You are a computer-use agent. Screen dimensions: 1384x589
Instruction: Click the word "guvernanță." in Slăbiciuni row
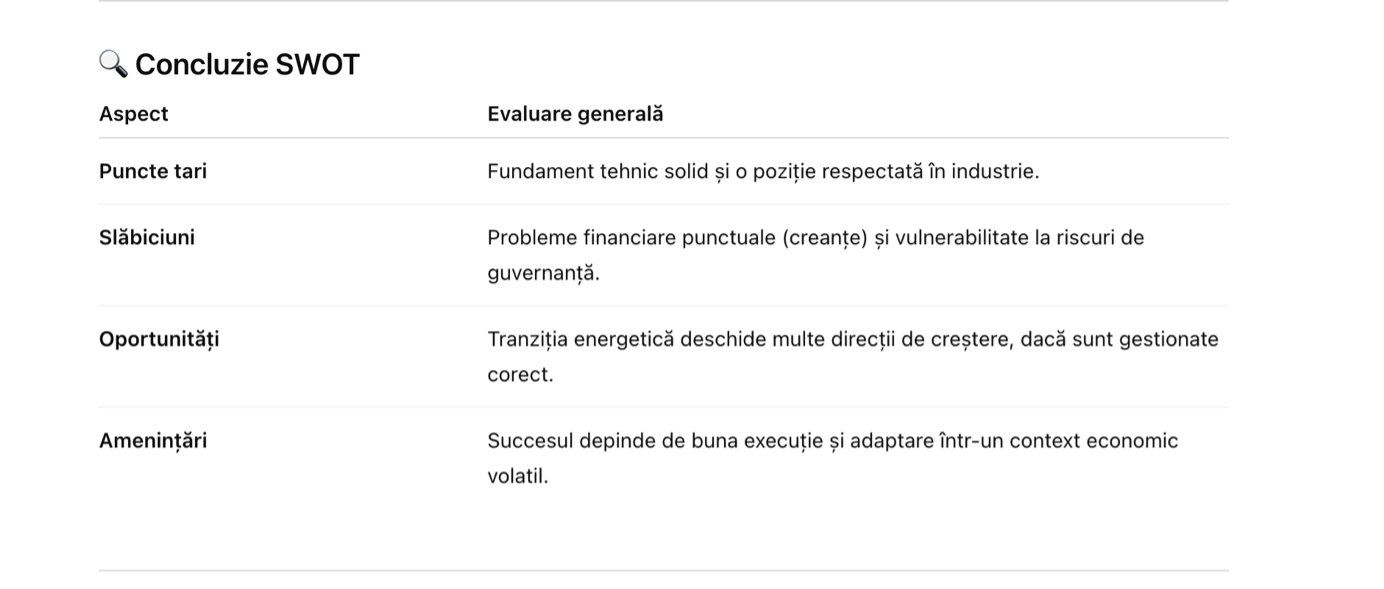544,272
